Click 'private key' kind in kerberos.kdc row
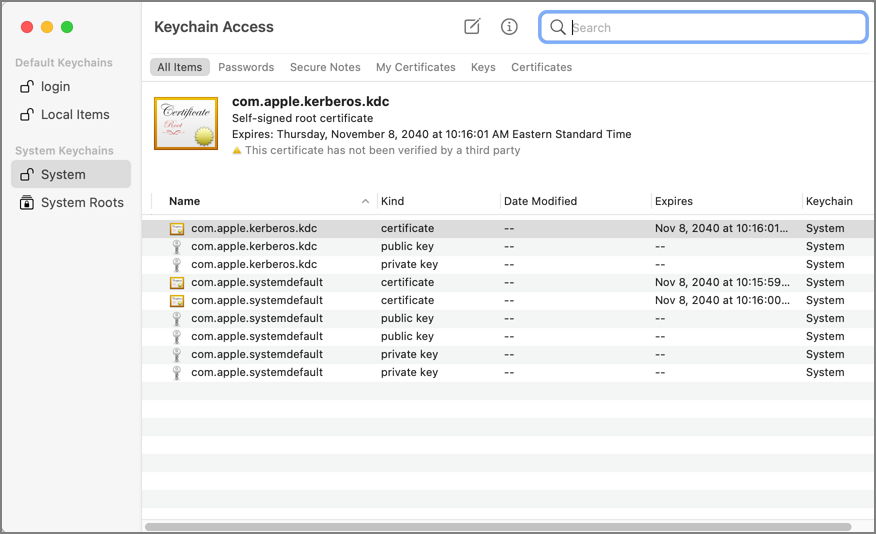The width and height of the screenshot is (876, 534). [410, 264]
